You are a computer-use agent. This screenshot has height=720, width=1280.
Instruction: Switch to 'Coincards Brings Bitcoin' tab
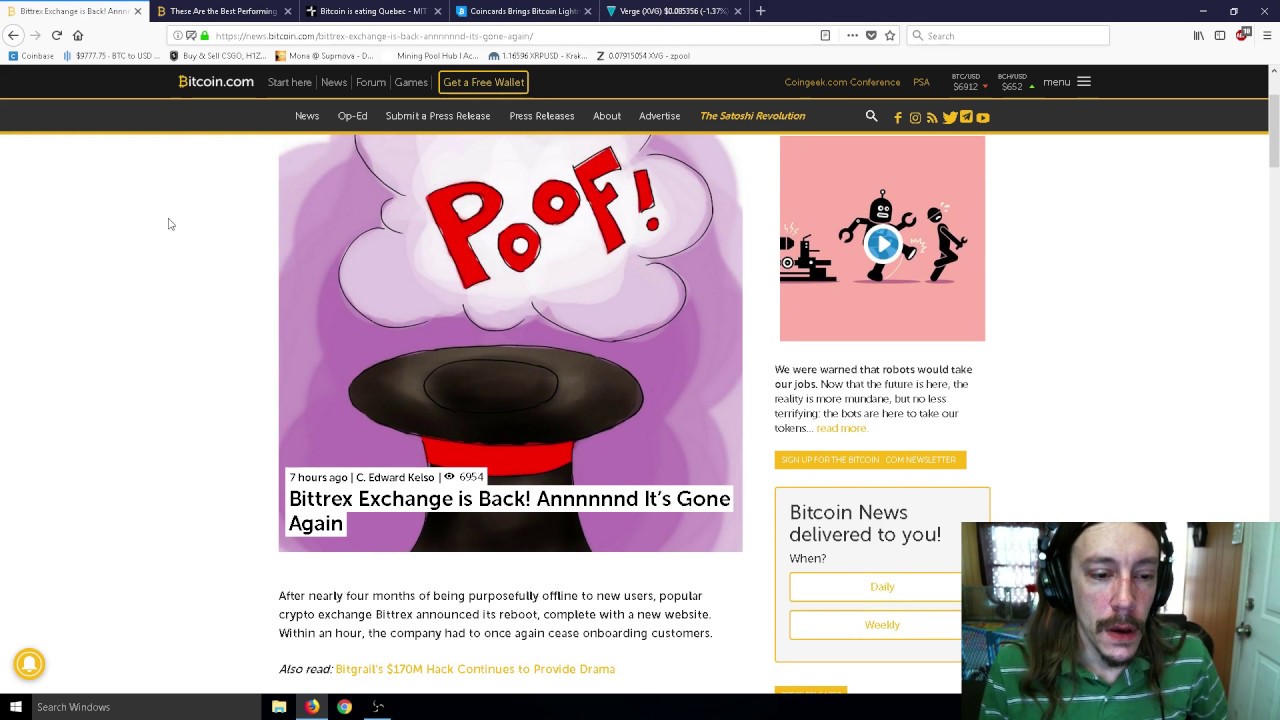pos(523,11)
